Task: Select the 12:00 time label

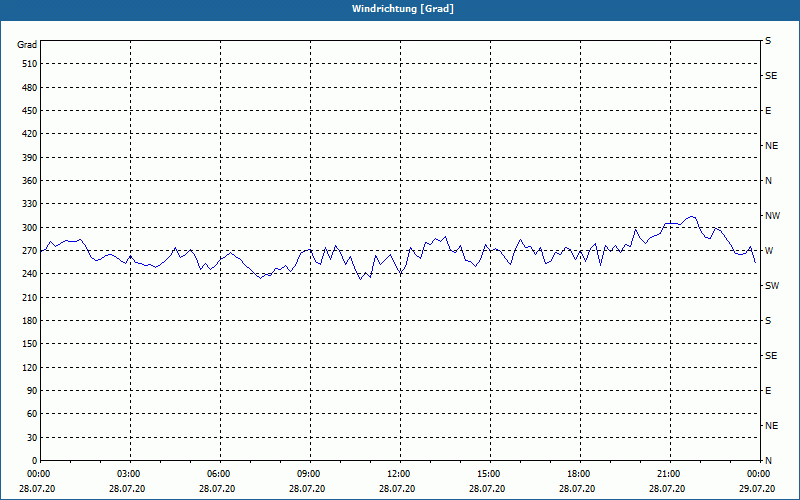Action: click(399, 474)
